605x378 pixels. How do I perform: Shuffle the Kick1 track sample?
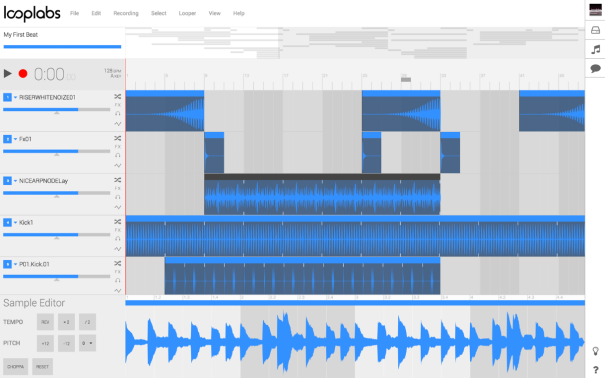pos(118,221)
